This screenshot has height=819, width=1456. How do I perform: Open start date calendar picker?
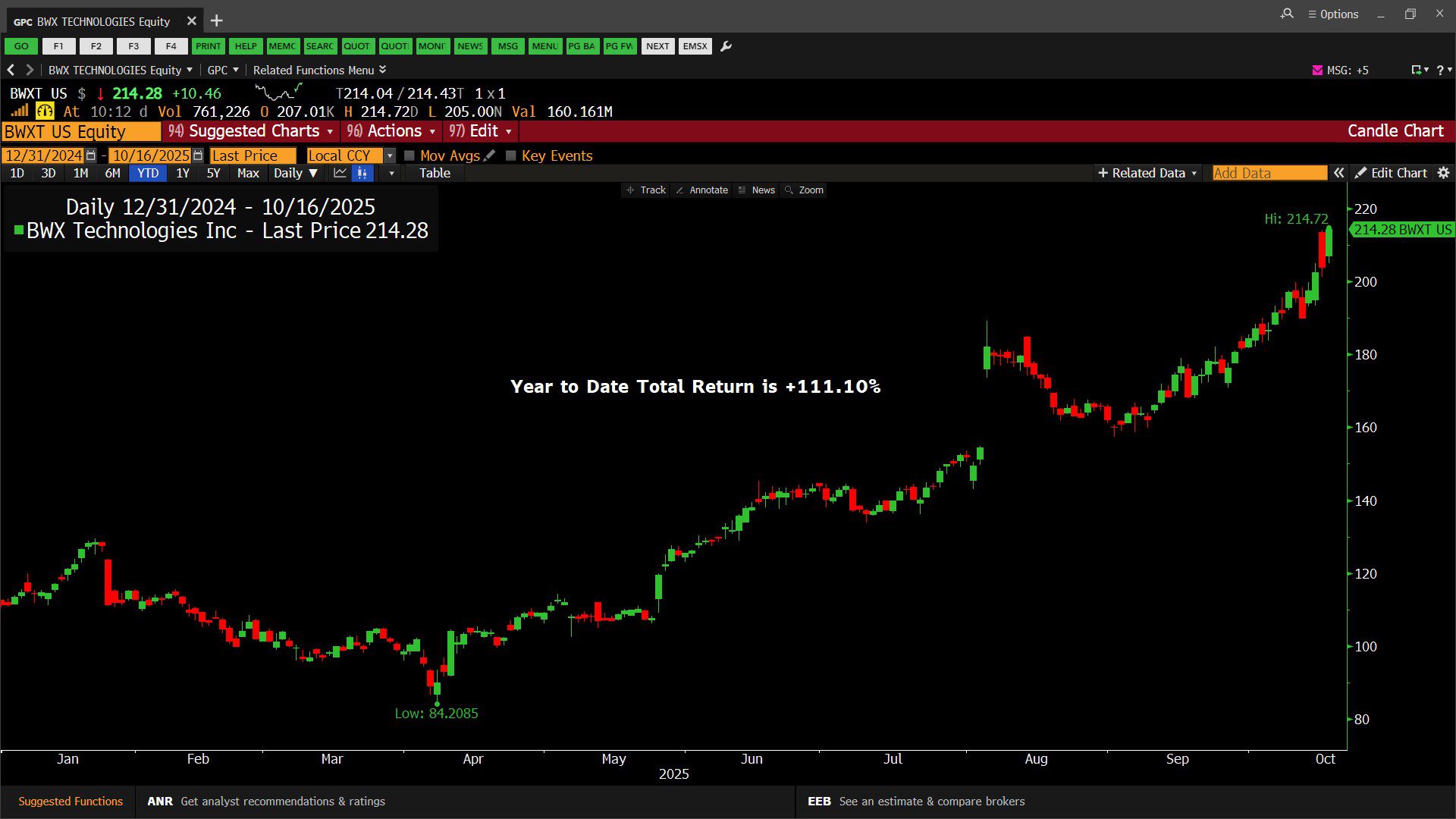click(x=91, y=155)
